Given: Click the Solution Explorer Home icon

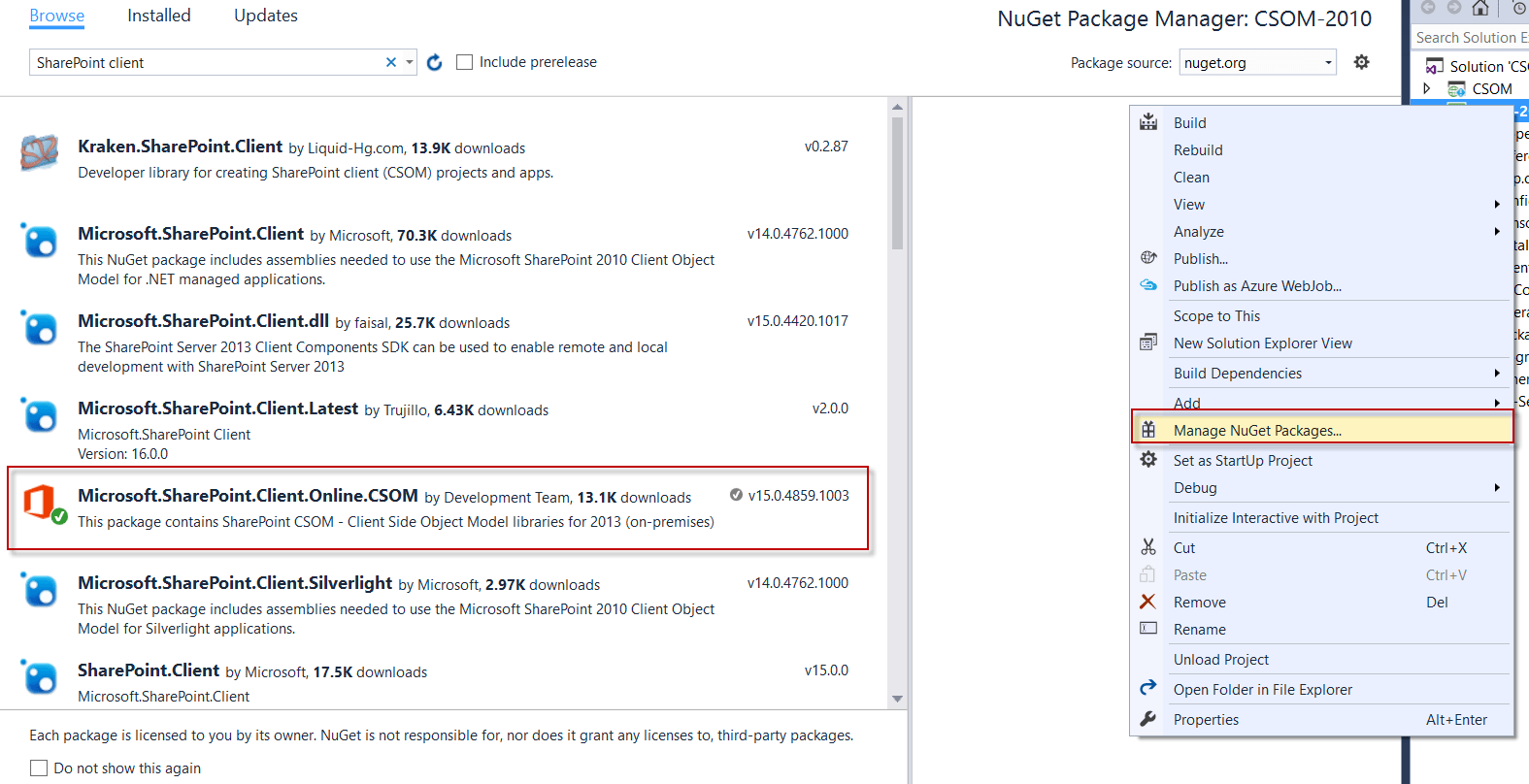Looking at the screenshot, I should 1480,9.
